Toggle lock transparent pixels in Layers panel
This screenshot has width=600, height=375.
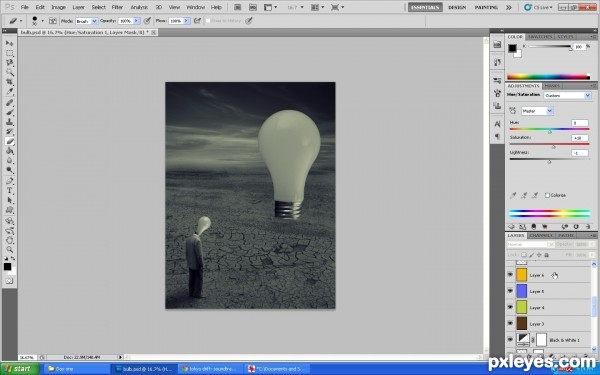pos(524,255)
